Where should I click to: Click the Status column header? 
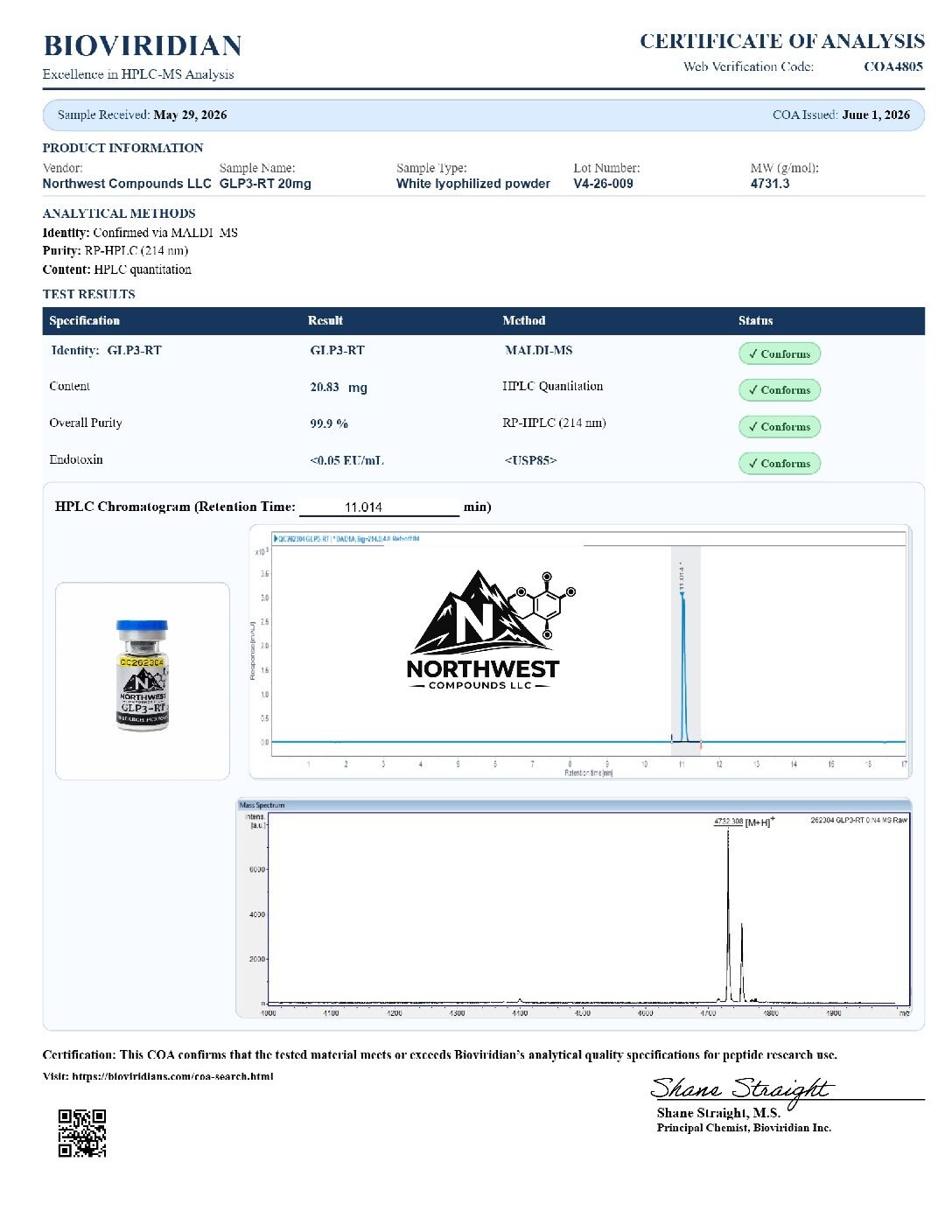pyautogui.click(x=756, y=320)
